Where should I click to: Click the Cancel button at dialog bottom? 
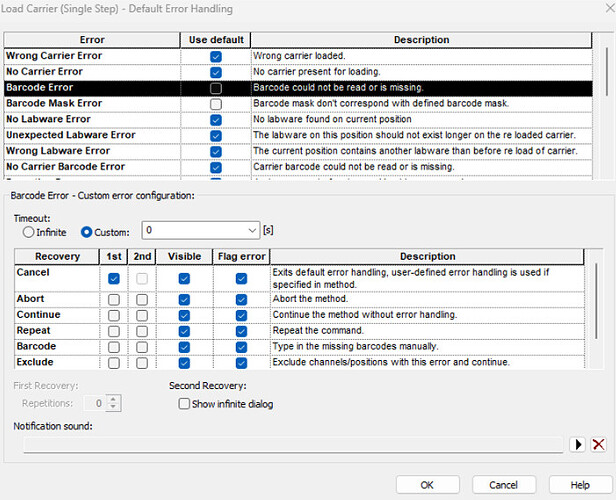[504, 485]
